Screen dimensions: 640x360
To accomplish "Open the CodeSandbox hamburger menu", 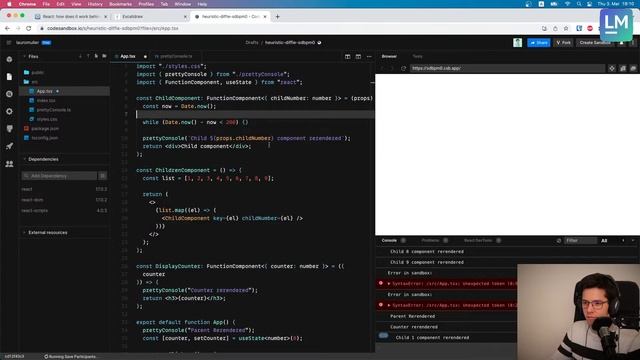I will coord(9,42).
